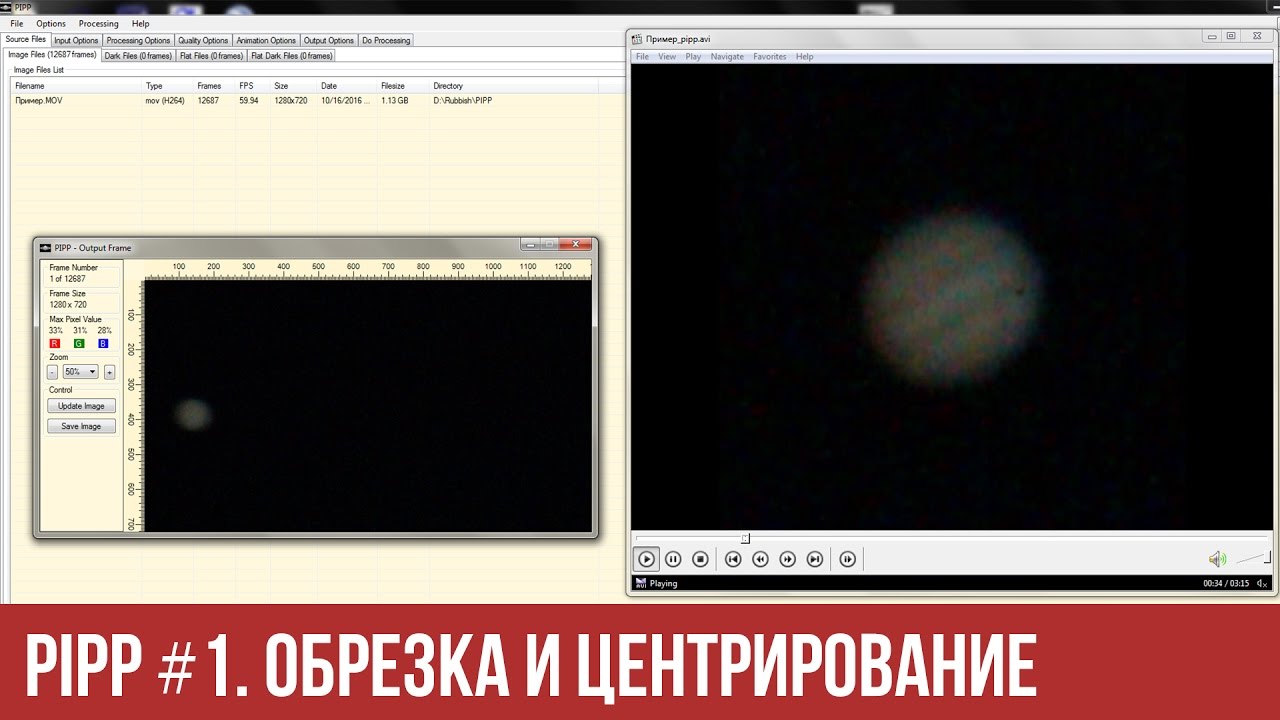The image size is (1280, 720).
Task: Click the Play button in media player
Action: (x=646, y=559)
